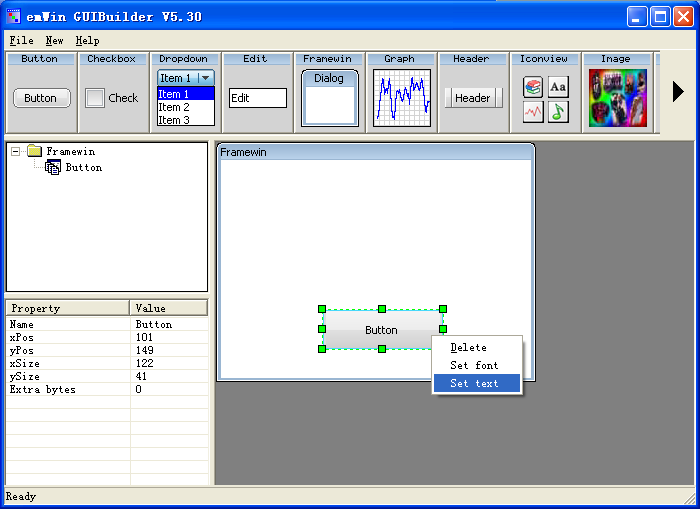
Task: Select the Framewin label in the tree
Action: tap(71, 151)
